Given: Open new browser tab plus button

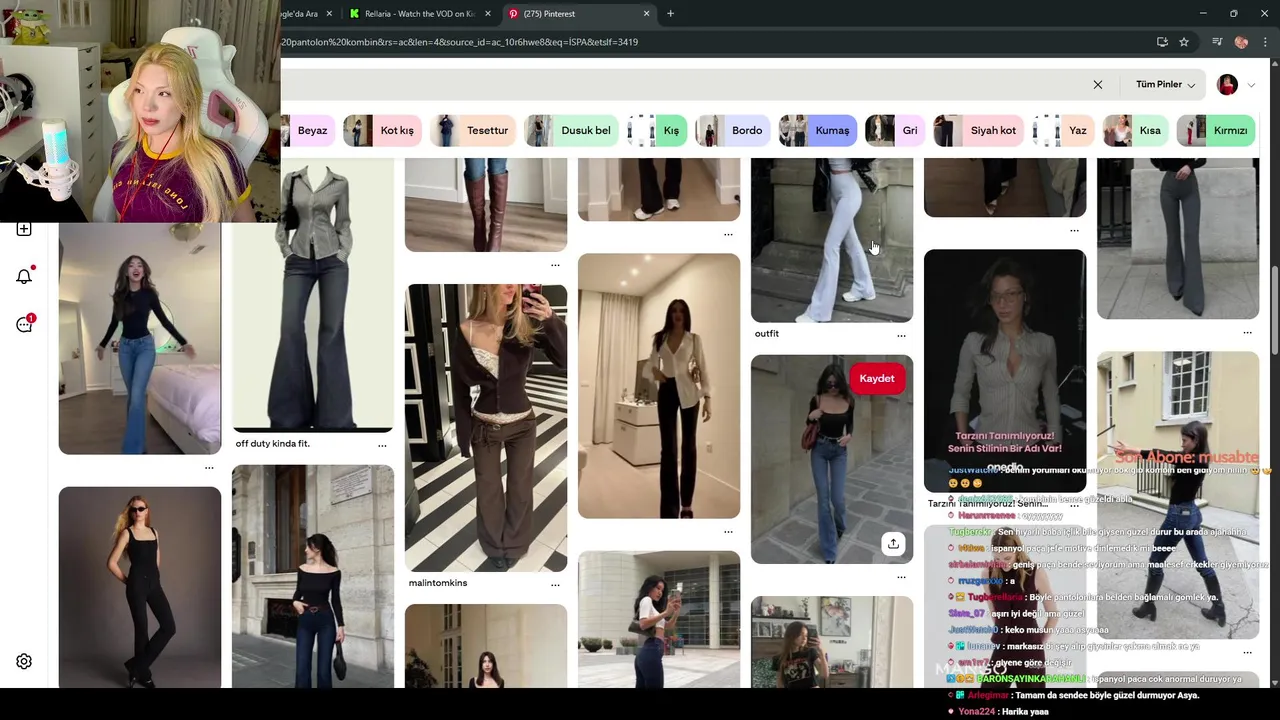Looking at the screenshot, I should [670, 14].
